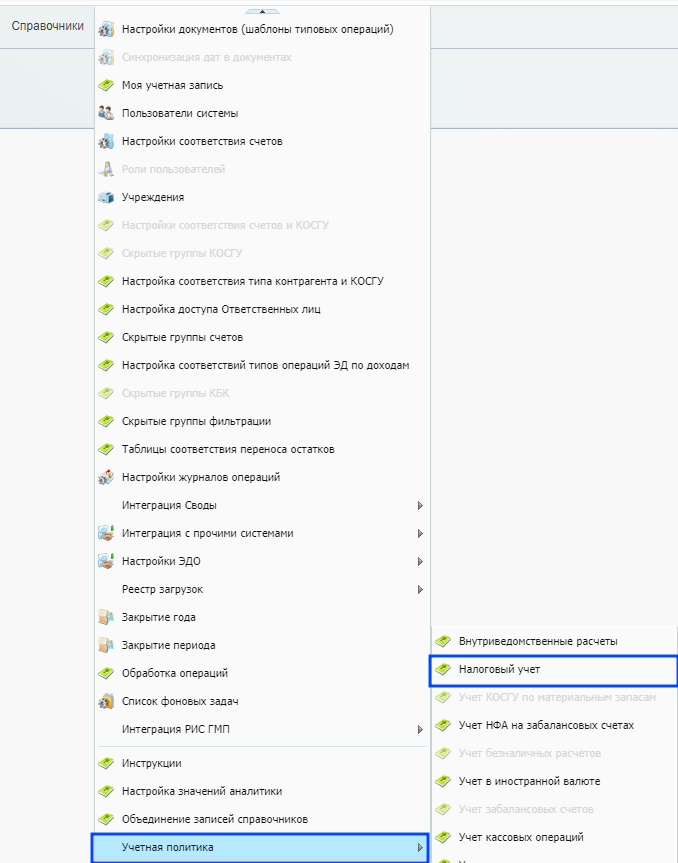Click icon beside Учет в иностранной валюте
Screen dimensions: 678x863
point(442,781)
